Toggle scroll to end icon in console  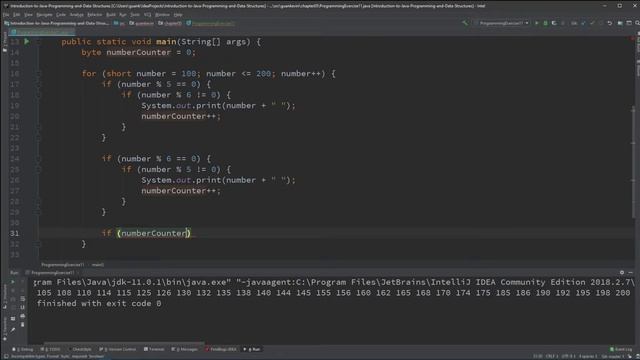point(22,307)
